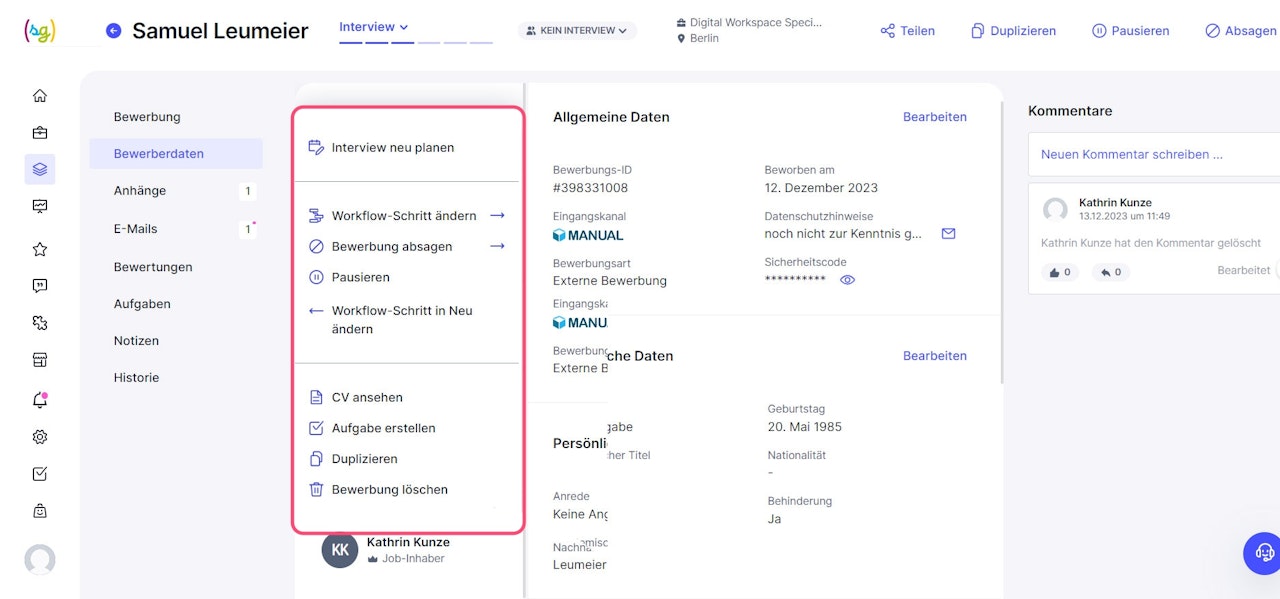Open the KEIN INTERVIEW dropdown
The image size is (1280, 599).
[x=577, y=31]
